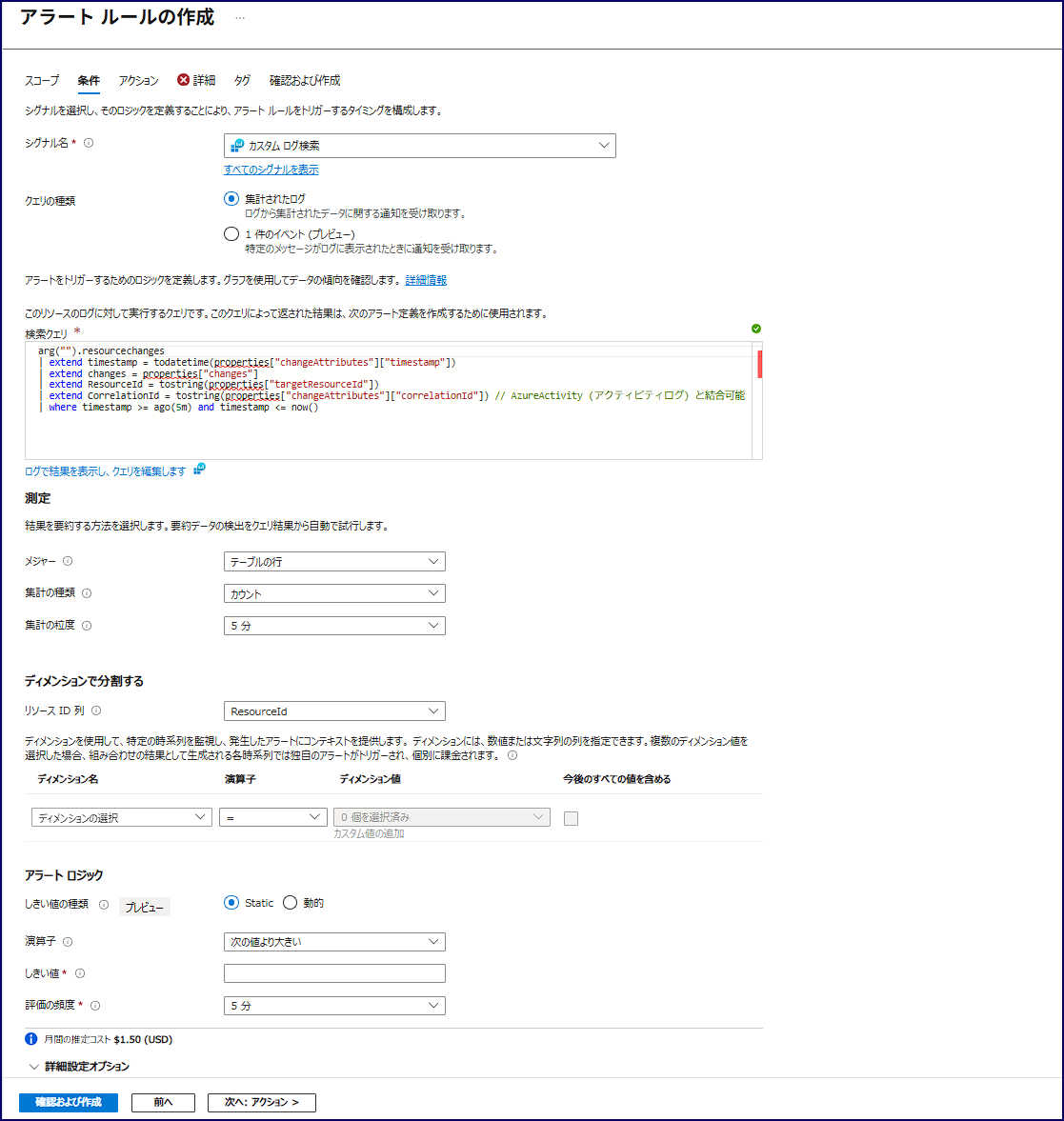The image size is (1064, 1121).
Task: Select the 集計されたログ radio button
Action: click(231, 199)
